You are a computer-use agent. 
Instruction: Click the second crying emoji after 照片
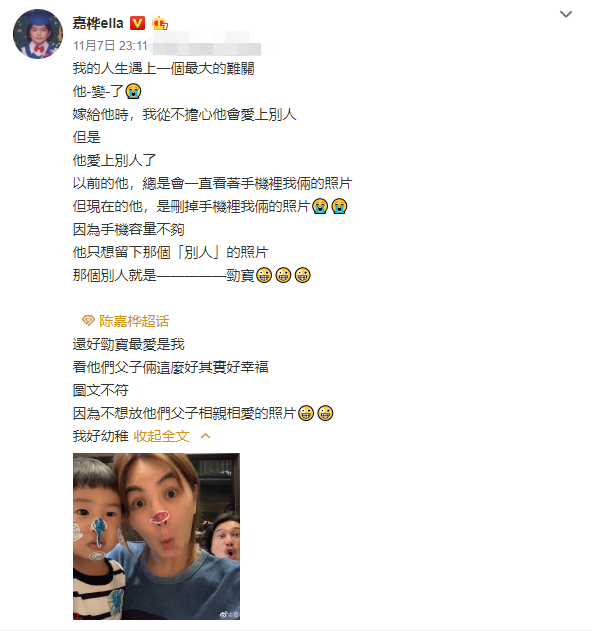[x=339, y=206]
